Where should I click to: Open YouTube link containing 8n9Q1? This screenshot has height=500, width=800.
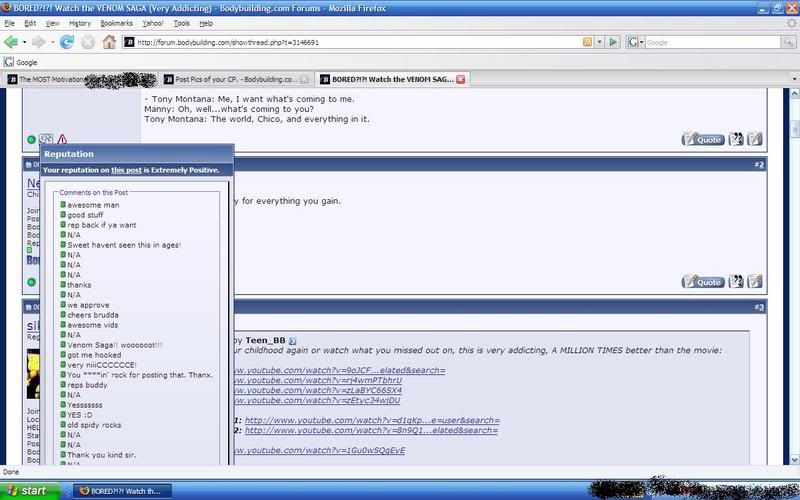coord(371,430)
